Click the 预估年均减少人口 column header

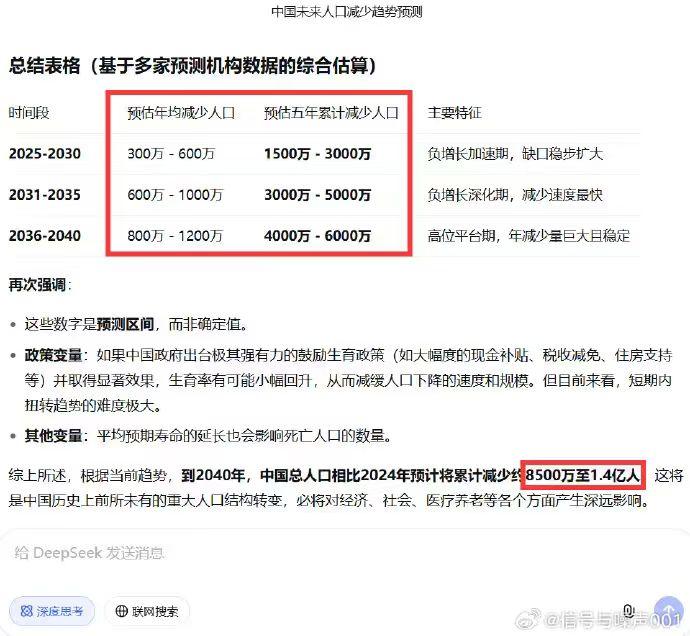coord(181,113)
